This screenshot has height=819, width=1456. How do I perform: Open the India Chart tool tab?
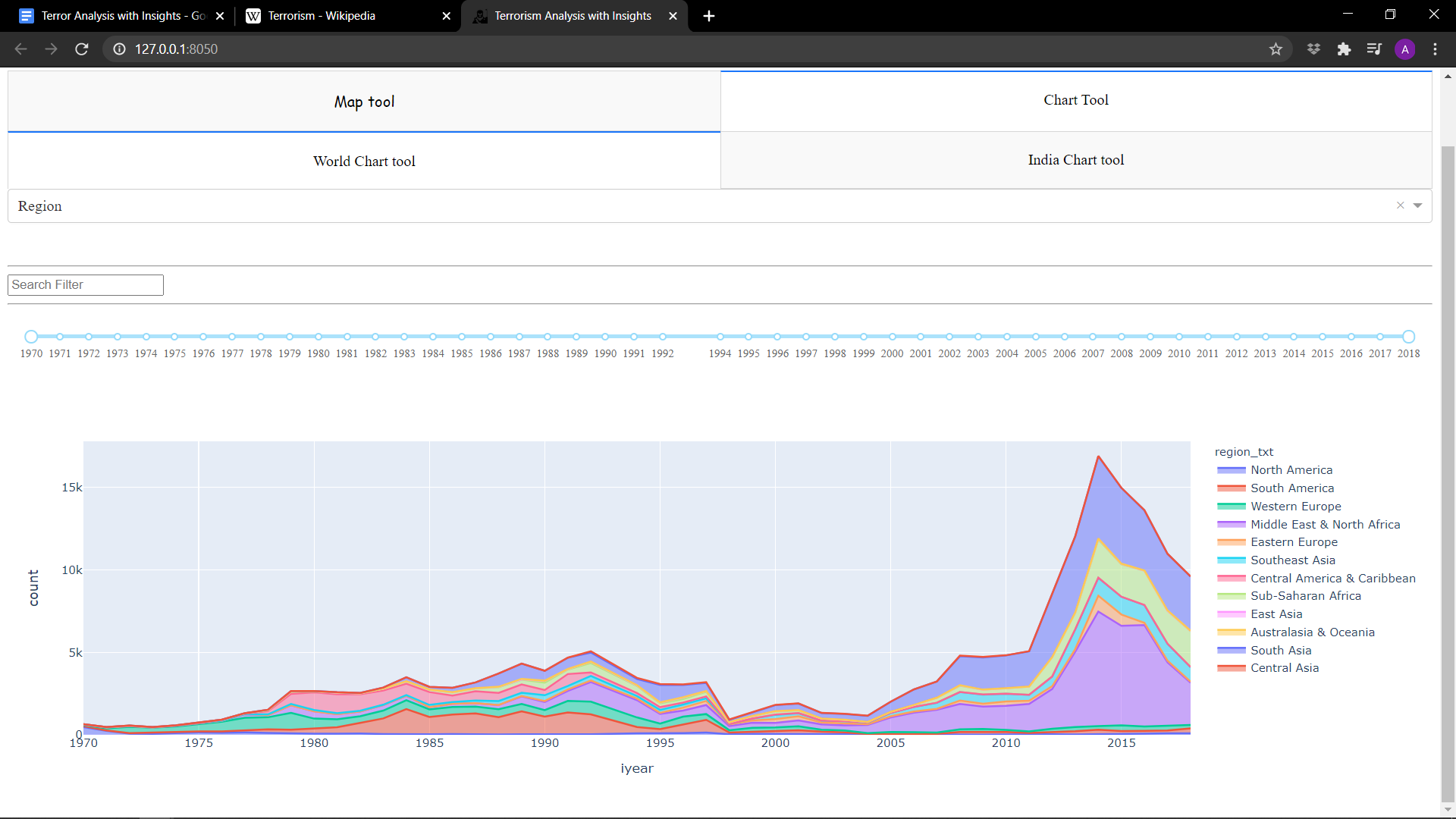(1075, 160)
